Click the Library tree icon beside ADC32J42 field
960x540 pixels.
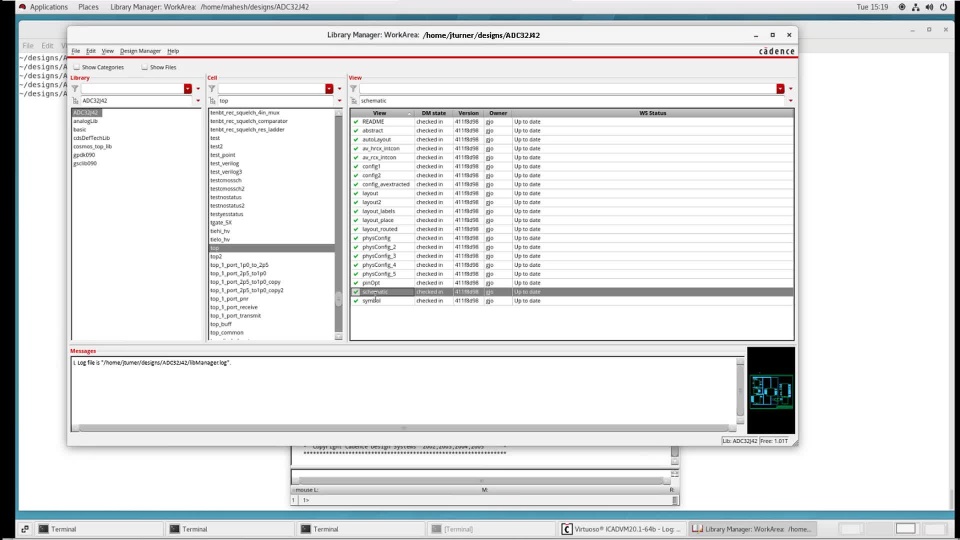[75, 100]
